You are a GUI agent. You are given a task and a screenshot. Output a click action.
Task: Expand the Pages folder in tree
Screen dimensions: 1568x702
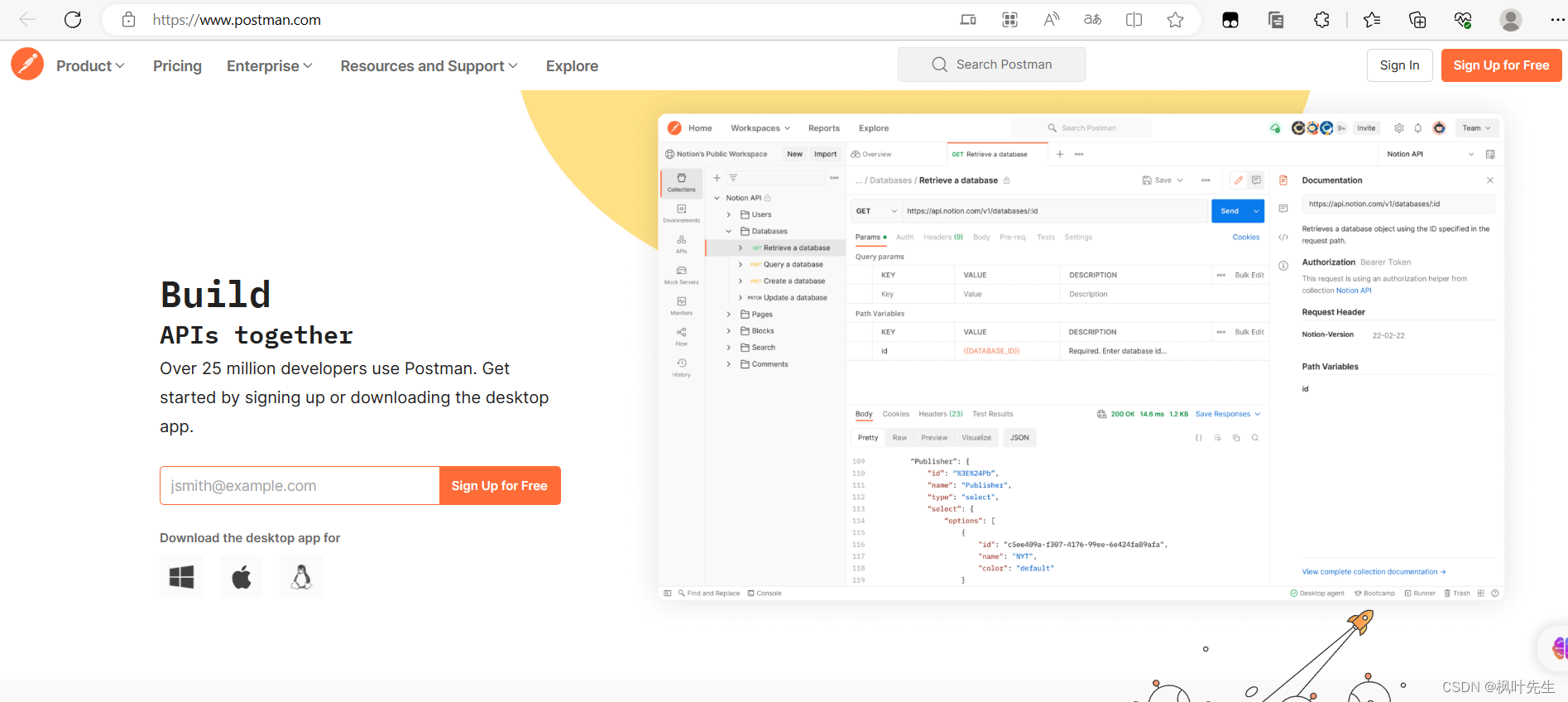coord(729,315)
